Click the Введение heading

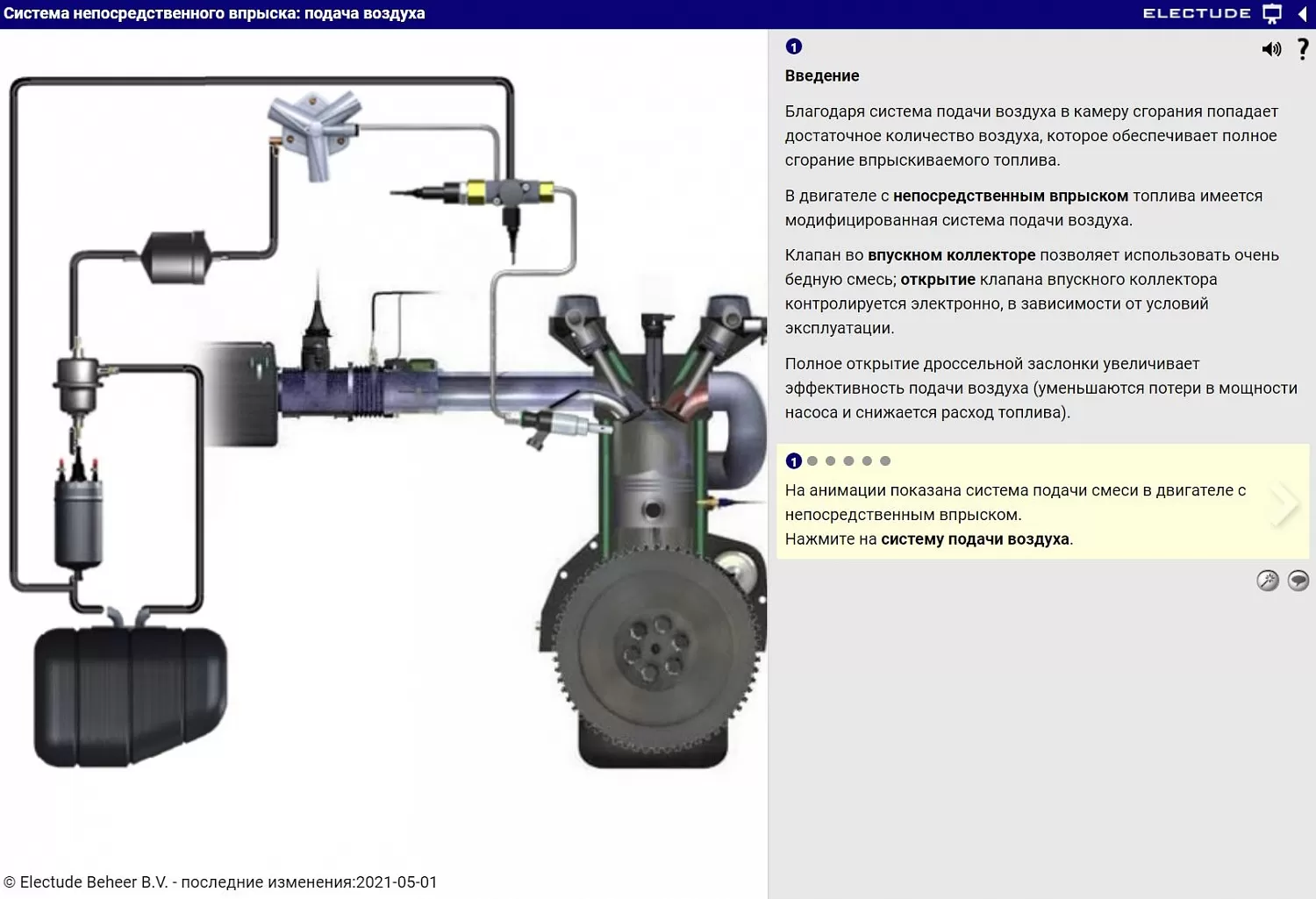tap(822, 76)
